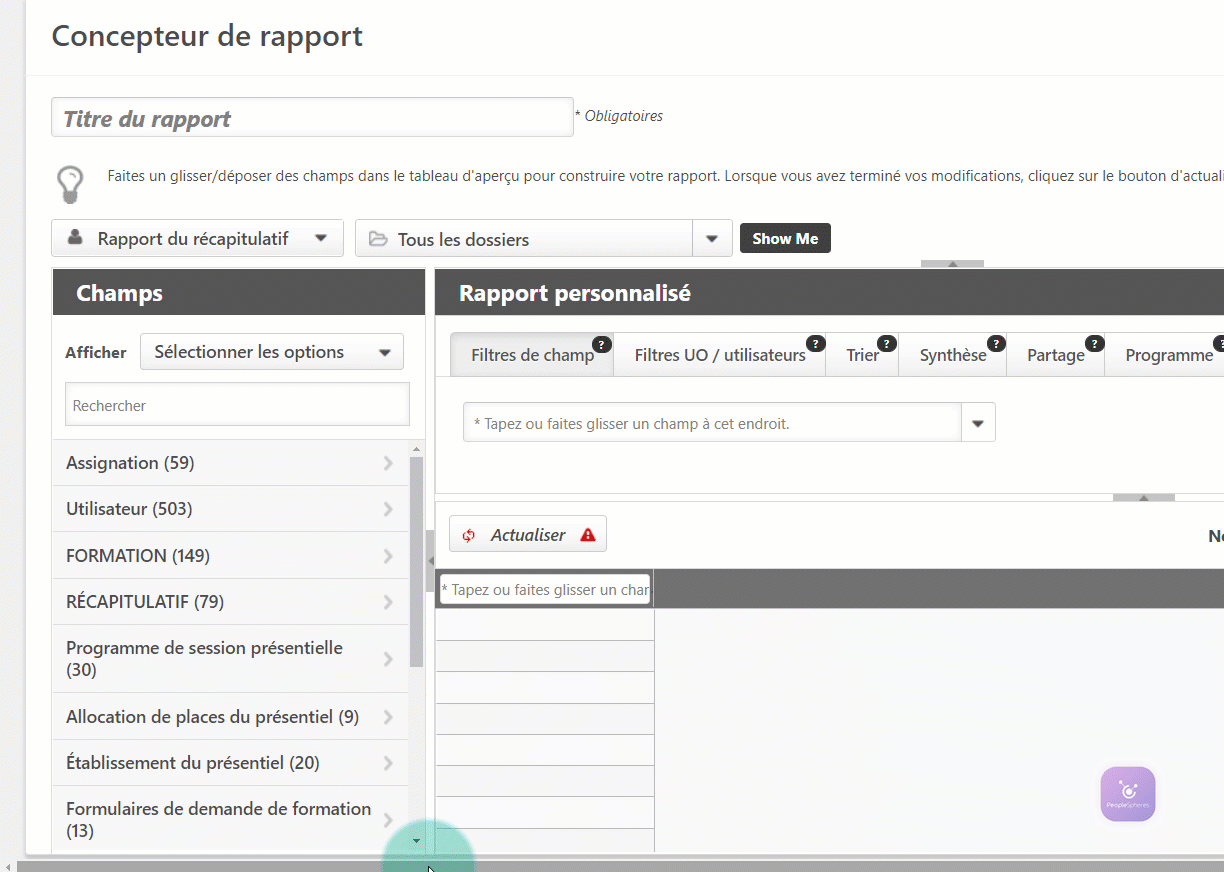
Task: Switch to the Partage tab
Action: 1056,355
